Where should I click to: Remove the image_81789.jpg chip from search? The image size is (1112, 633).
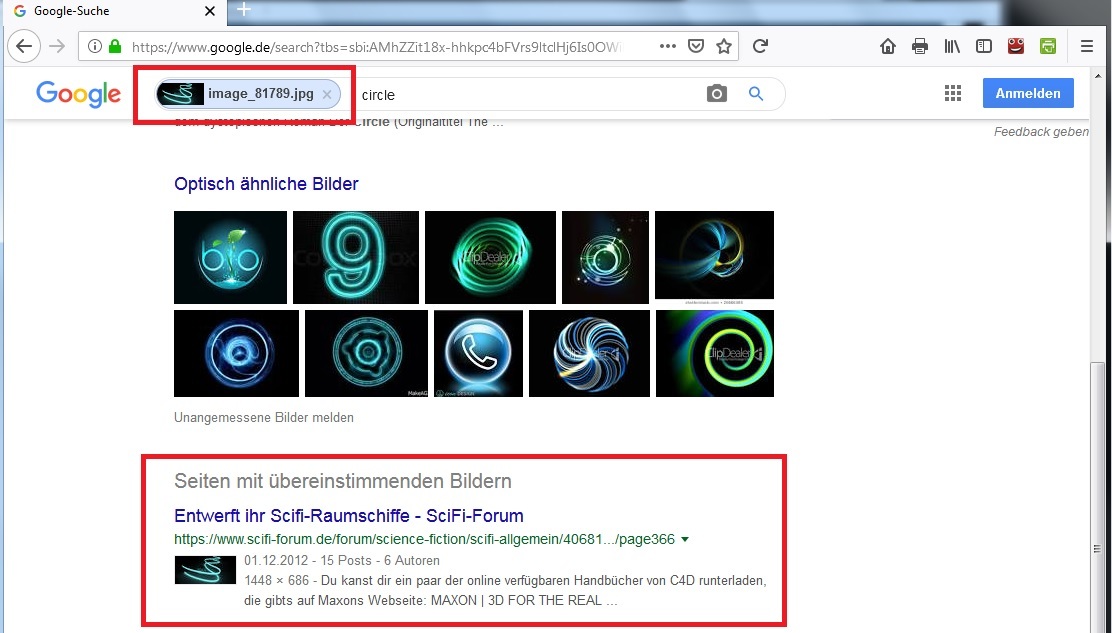click(327, 94)
